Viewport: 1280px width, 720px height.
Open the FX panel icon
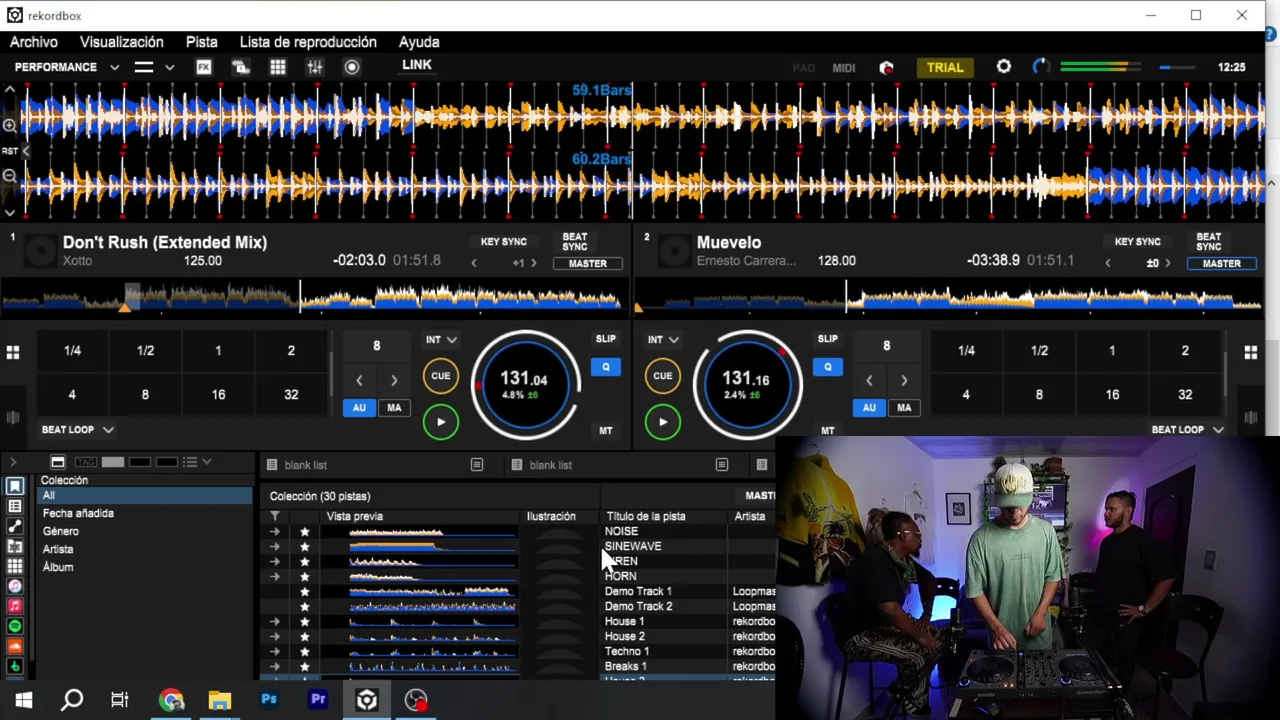pos(204,67)
